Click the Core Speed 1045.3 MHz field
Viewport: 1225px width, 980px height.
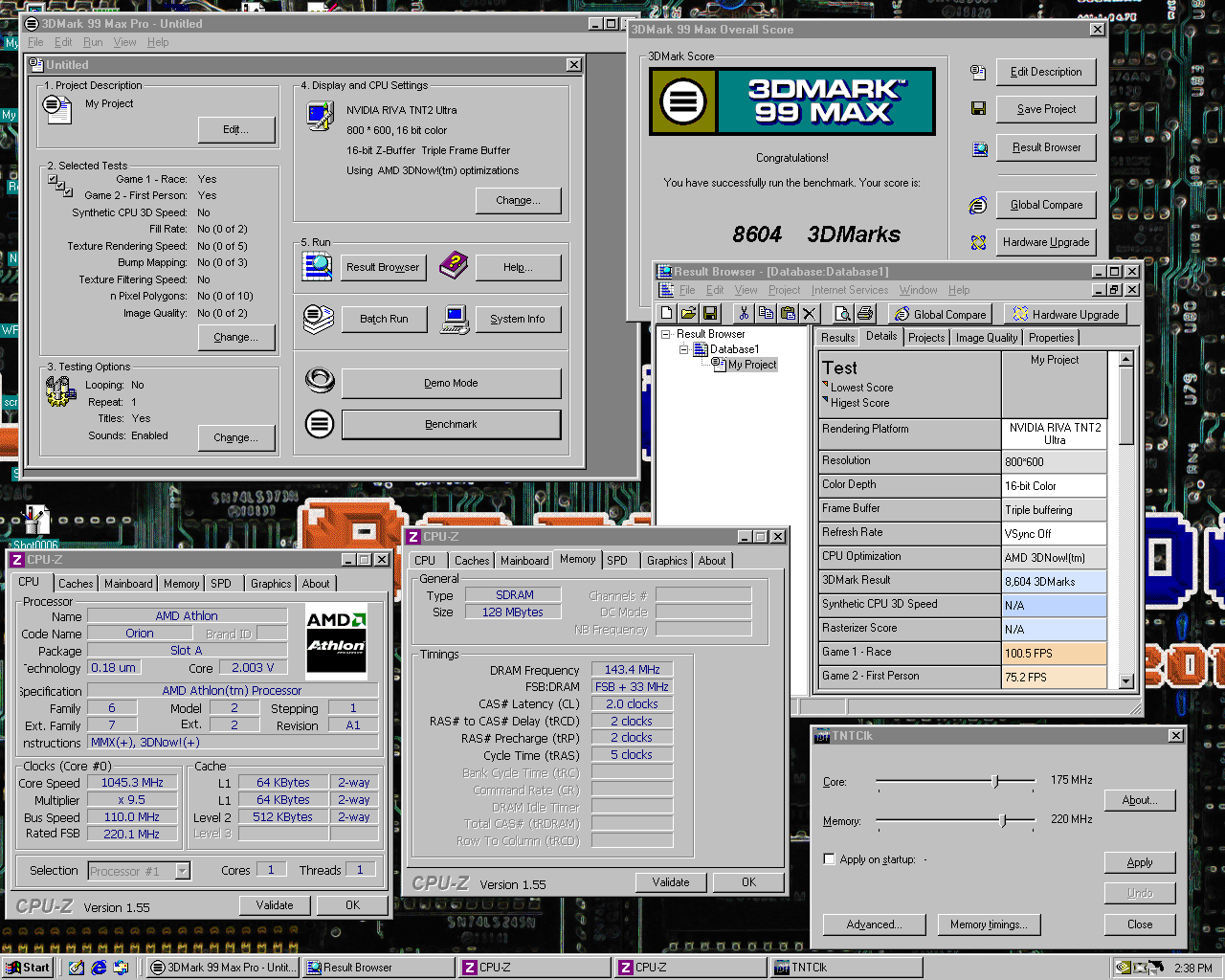[x=133, y=783]
